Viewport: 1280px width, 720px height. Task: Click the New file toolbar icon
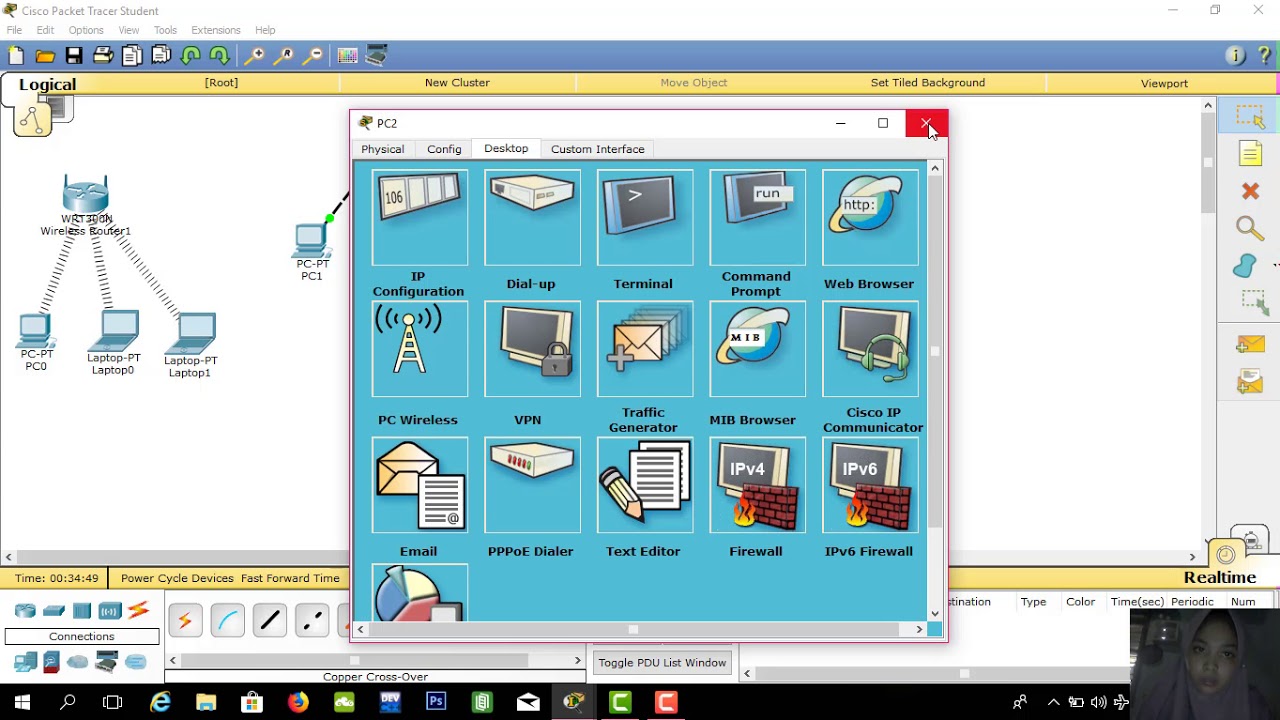pyautogui.click(x=16, y=56)
